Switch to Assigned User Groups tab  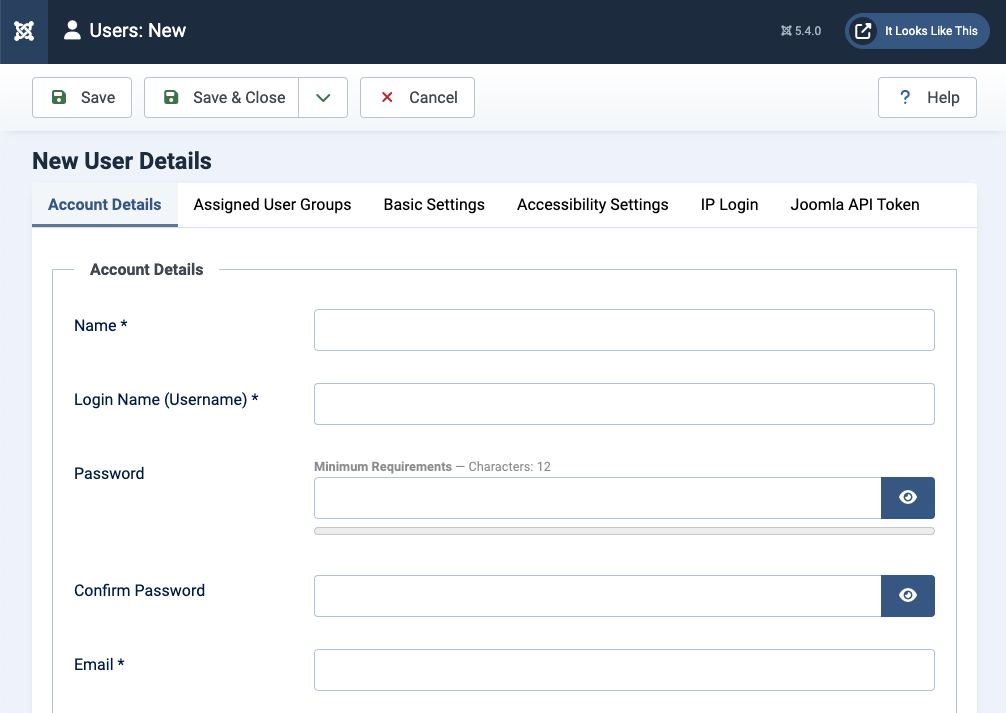click(x=272, y=204)
